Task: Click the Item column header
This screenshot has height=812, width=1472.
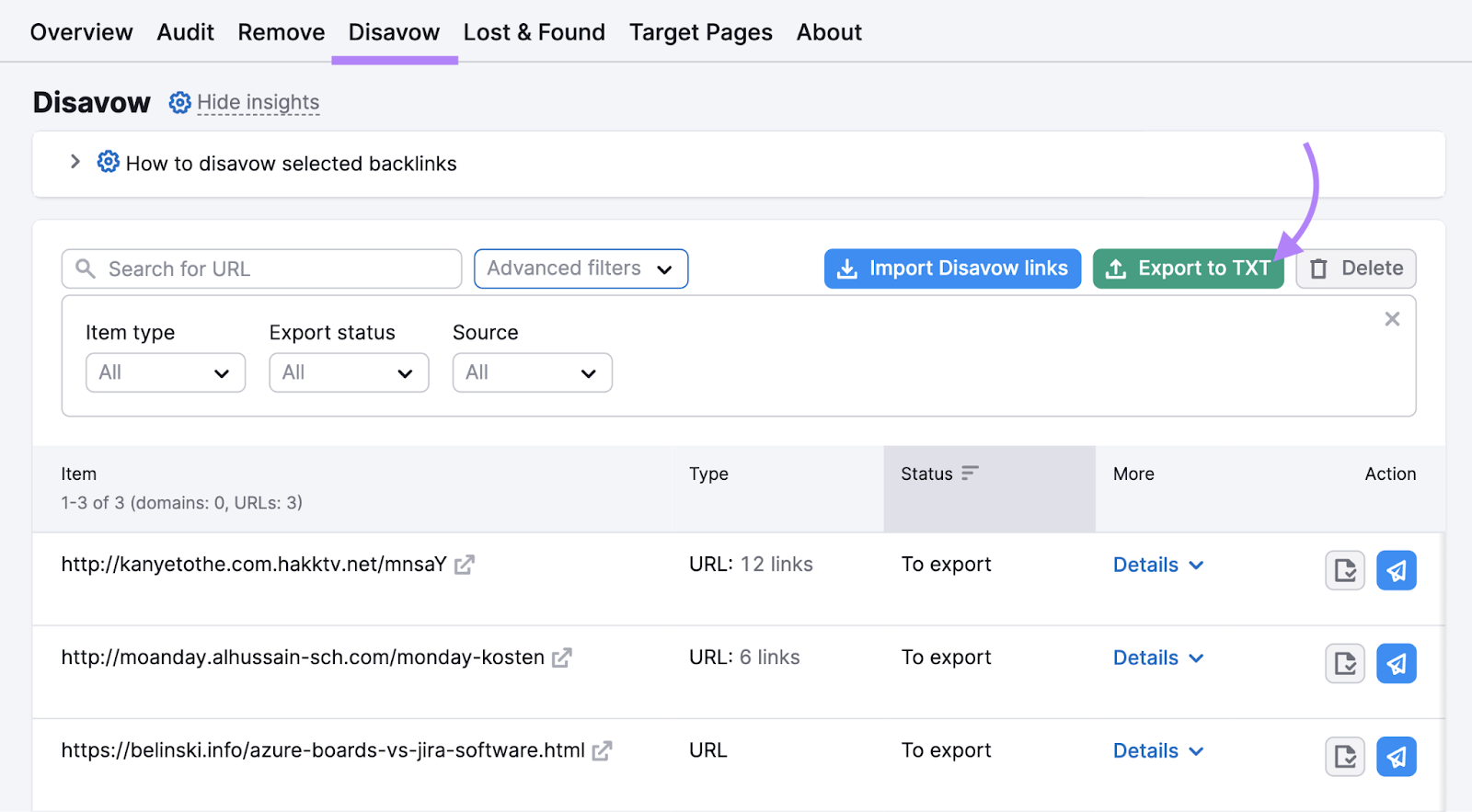Action: 78,474
